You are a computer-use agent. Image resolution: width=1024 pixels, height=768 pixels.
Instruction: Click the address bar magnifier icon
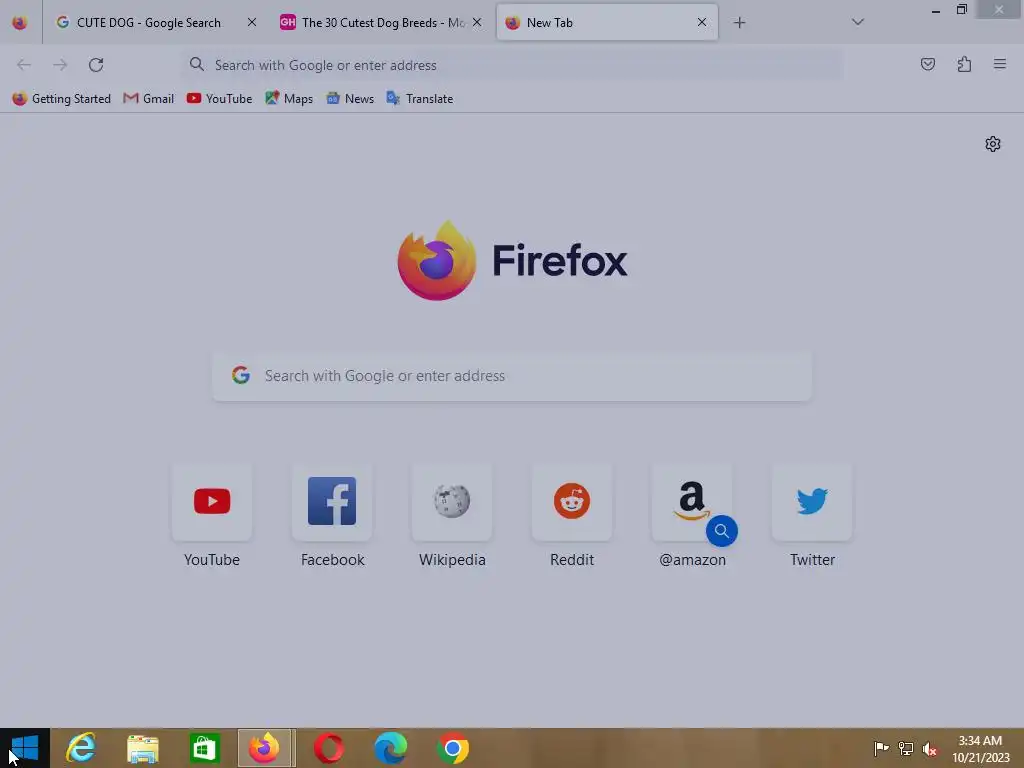tap(197, 64)
